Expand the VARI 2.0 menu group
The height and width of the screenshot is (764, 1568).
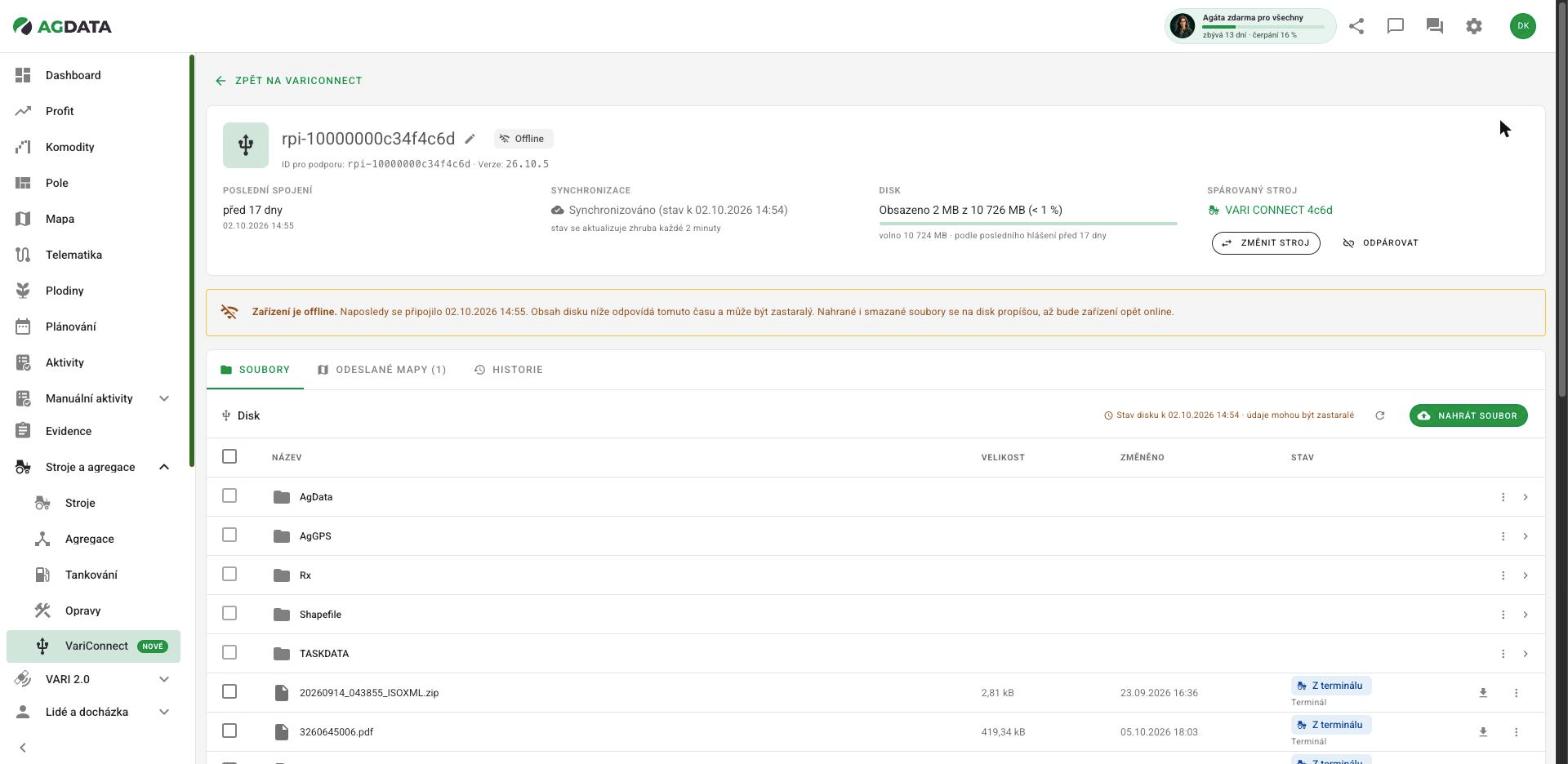[x=164, y=679]
